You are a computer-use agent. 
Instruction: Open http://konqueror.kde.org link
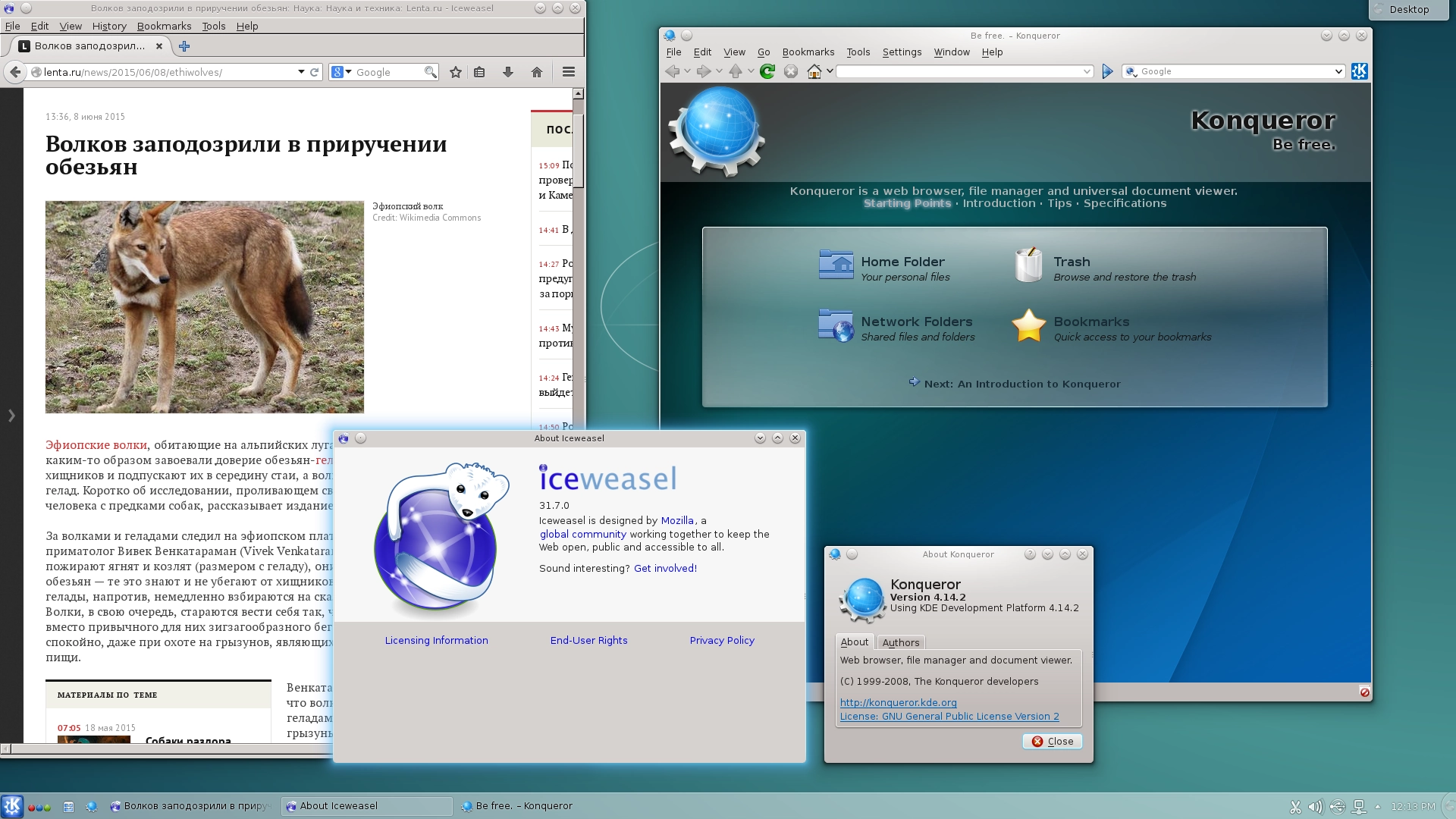899,703
